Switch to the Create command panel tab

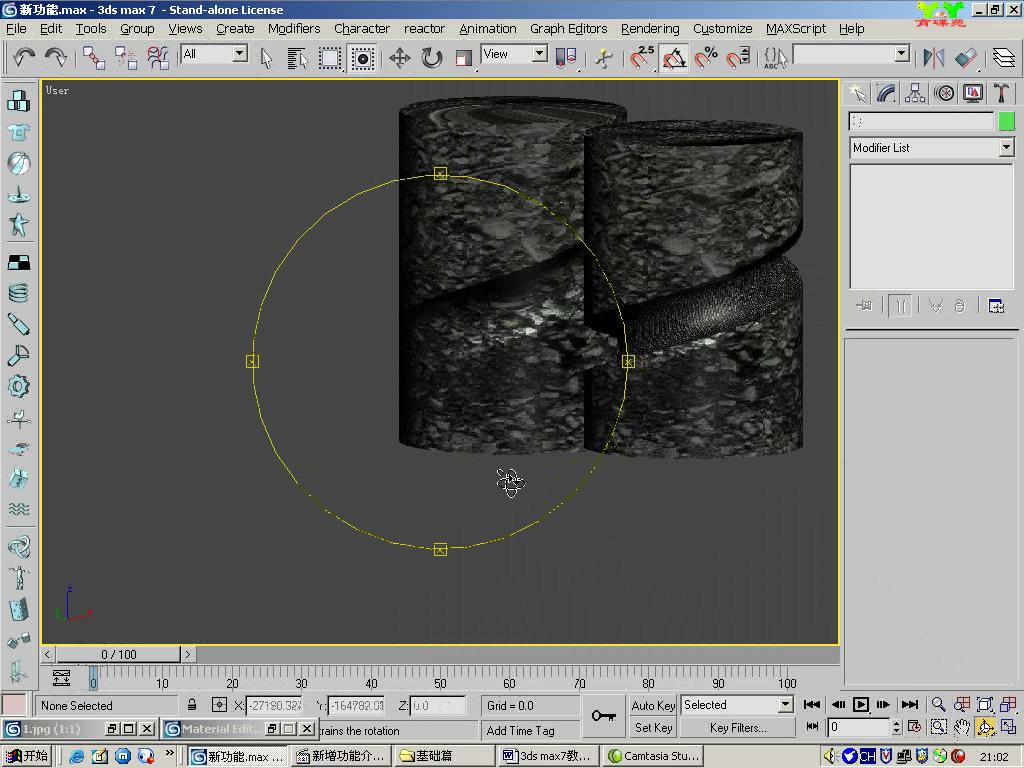858,93
